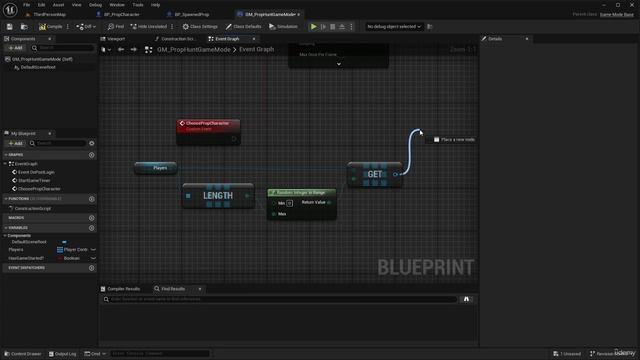Click the HasGameStarted? Boolean type color pill
This screenshot has height=360, width=640.
click(x=60, y=258)
